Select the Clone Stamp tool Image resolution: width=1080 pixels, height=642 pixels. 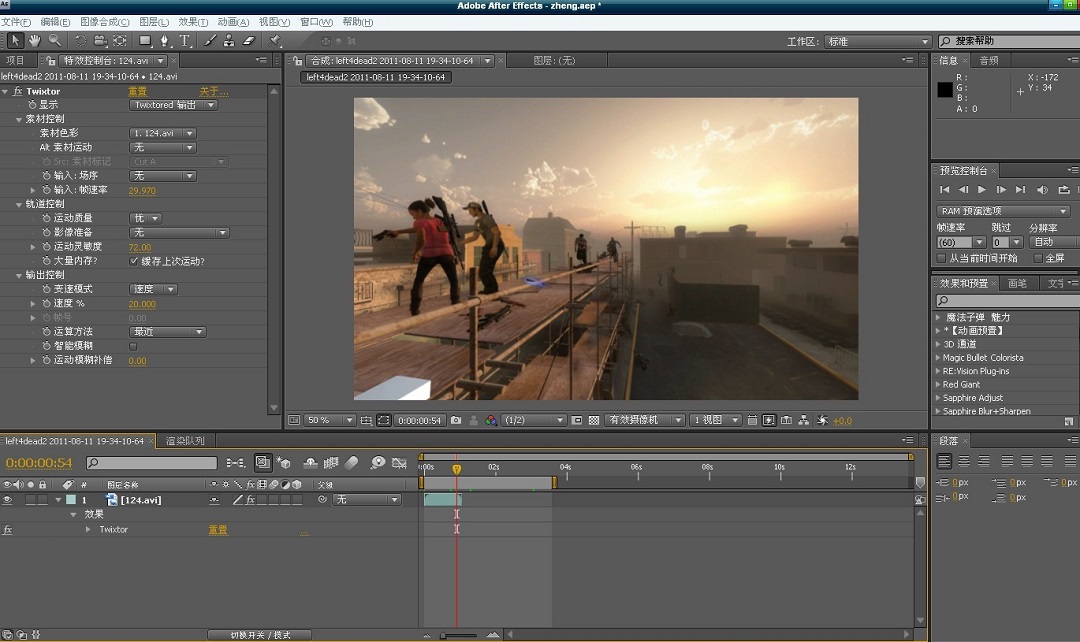click(x=229, y=41)
